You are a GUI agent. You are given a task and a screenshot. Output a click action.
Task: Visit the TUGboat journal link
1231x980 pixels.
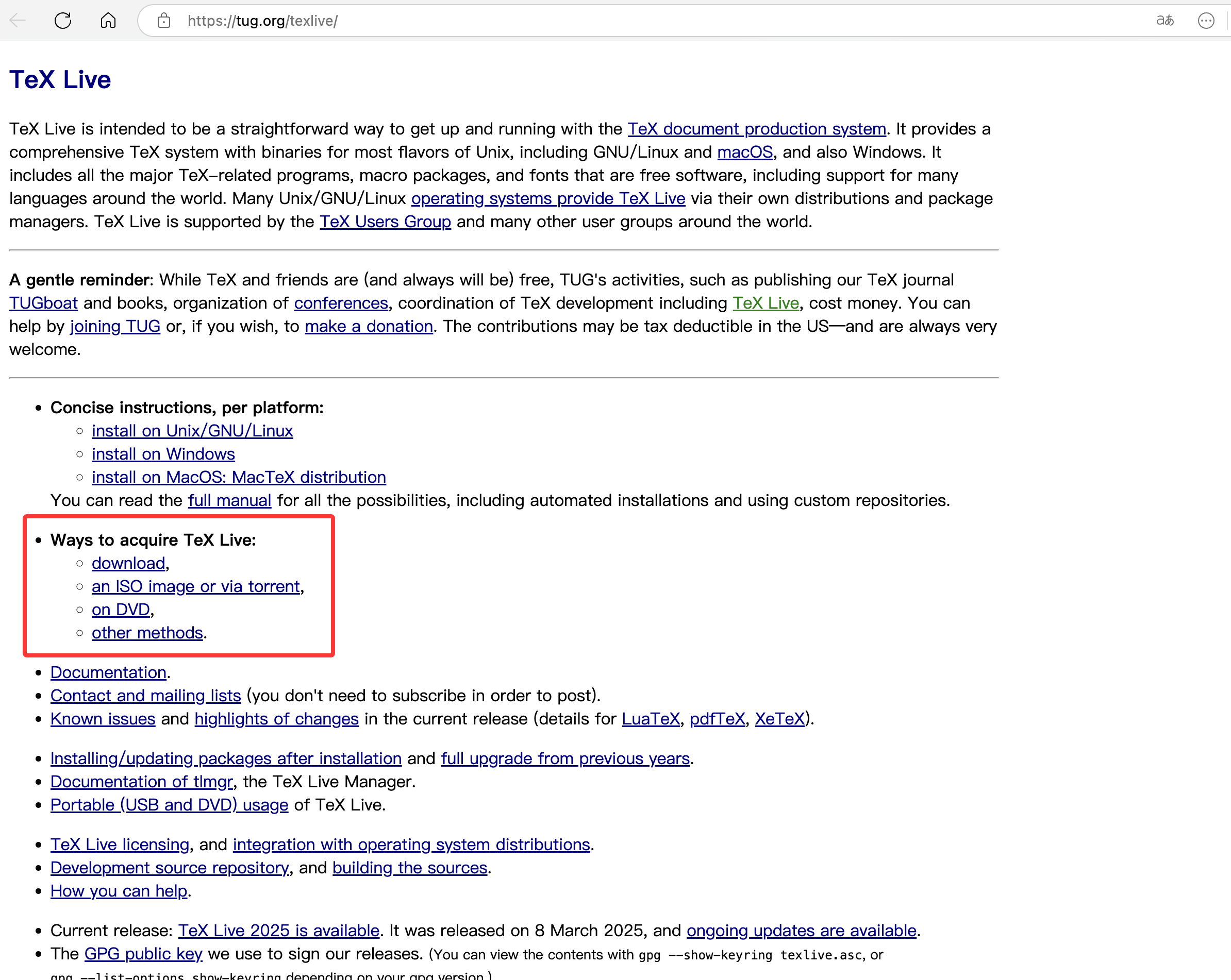tap(43, 303)
